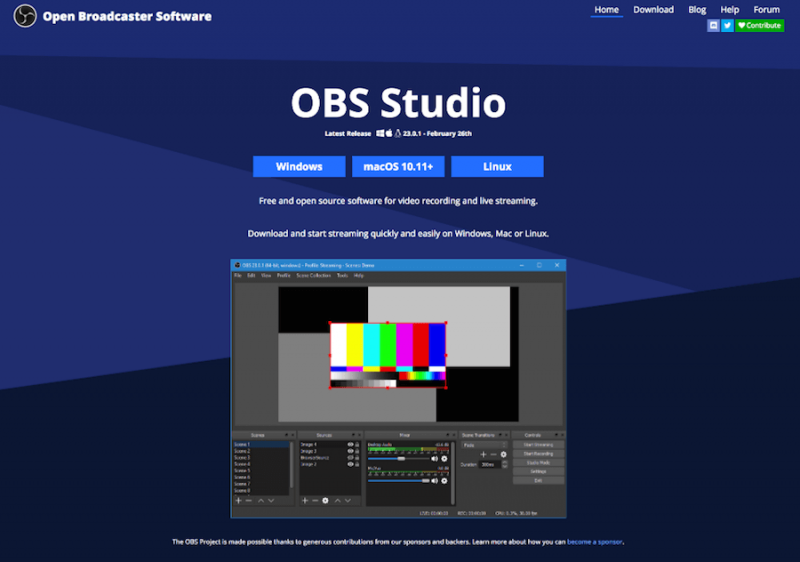The width and height of the screenshot is (800, 562).
Task: Open source properties gear in Sources toolbar
Action: pyautogui.click(x=325, y=501)
